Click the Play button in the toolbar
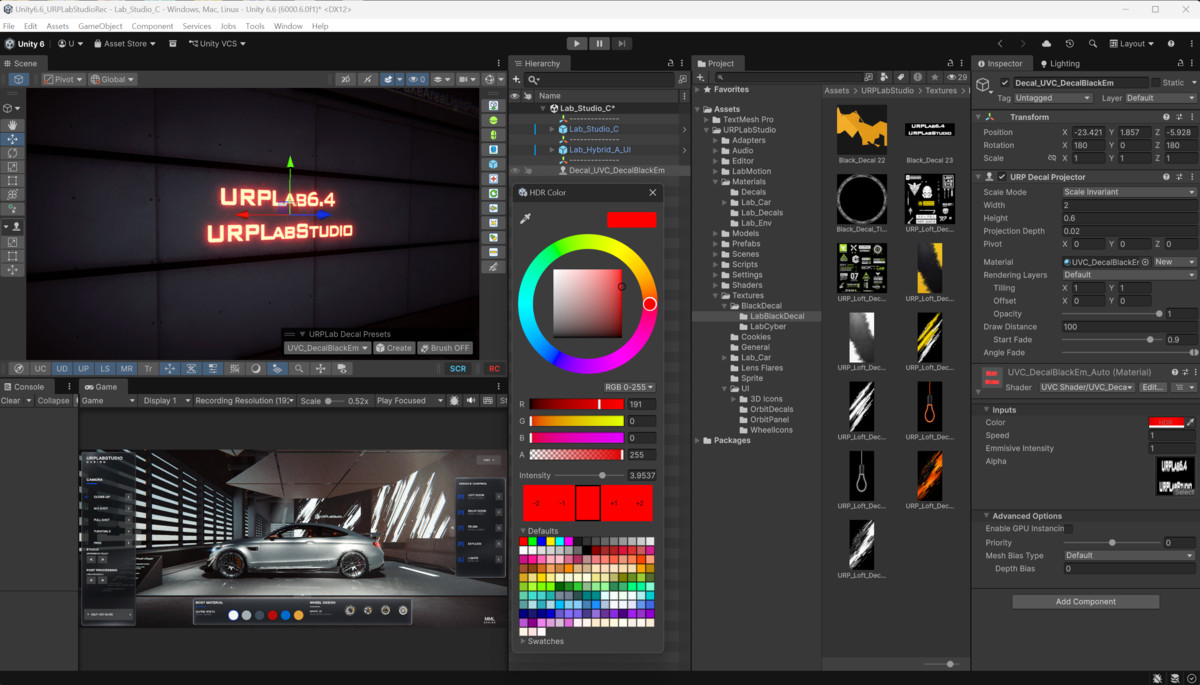Viewport: 1200px width, 685px height. tap(577, 44)
